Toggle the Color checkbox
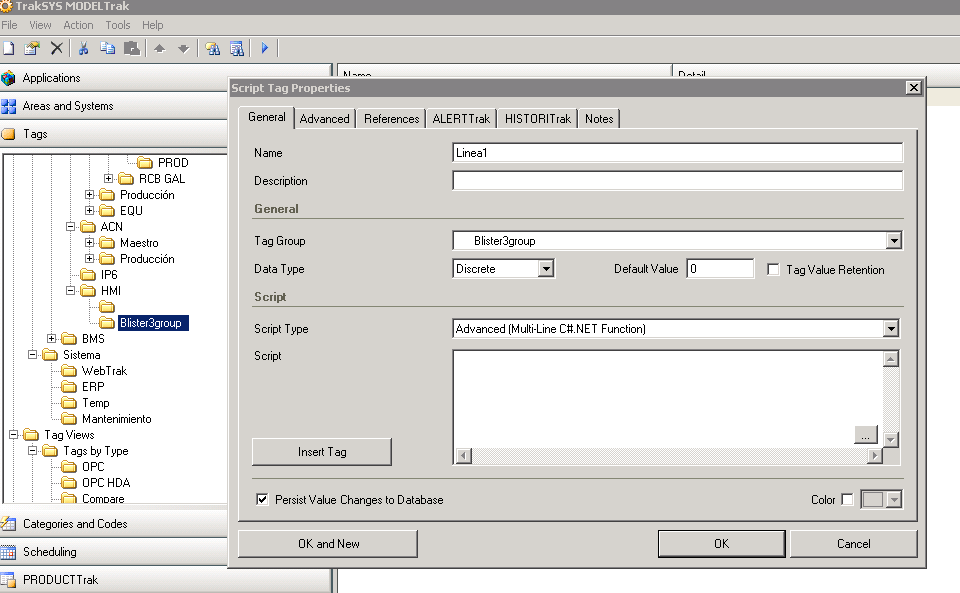Image resolution: width=960 pixels, height=593 pixels. click(x=847, y=499)
